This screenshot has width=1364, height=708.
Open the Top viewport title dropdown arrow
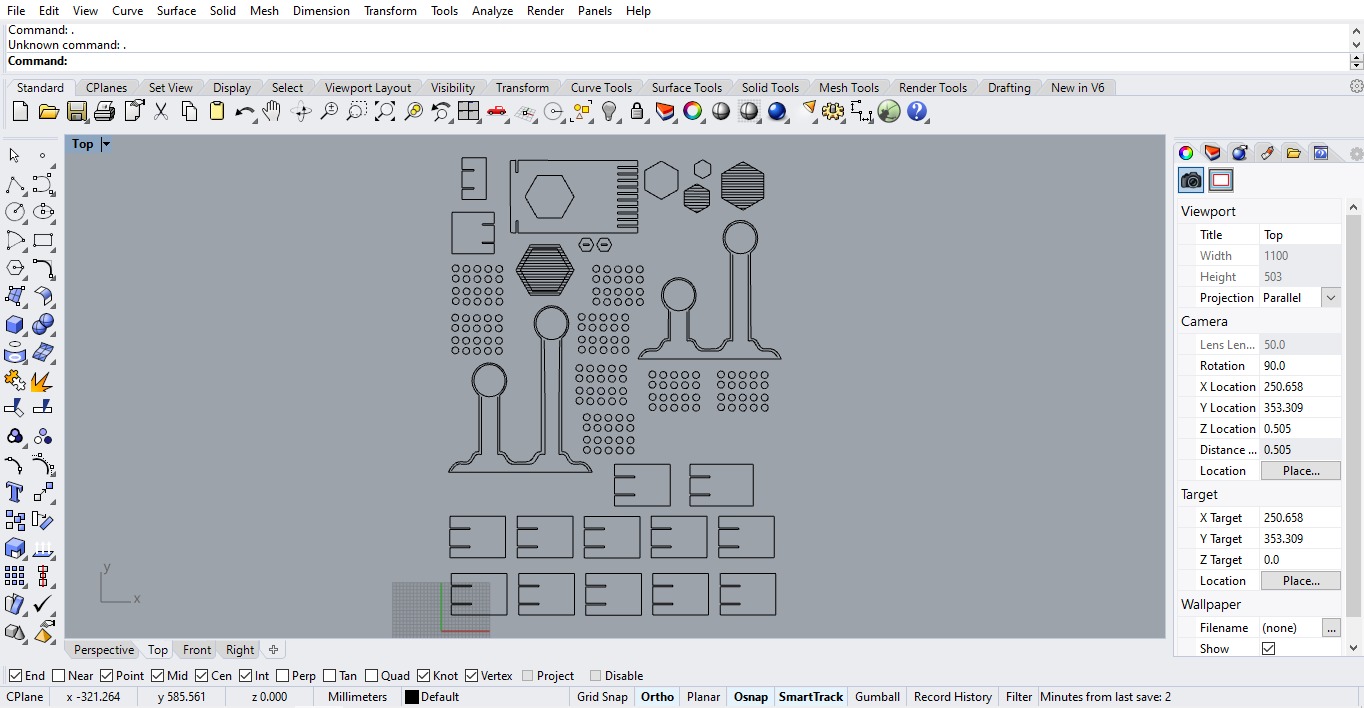tap(106, 144)
